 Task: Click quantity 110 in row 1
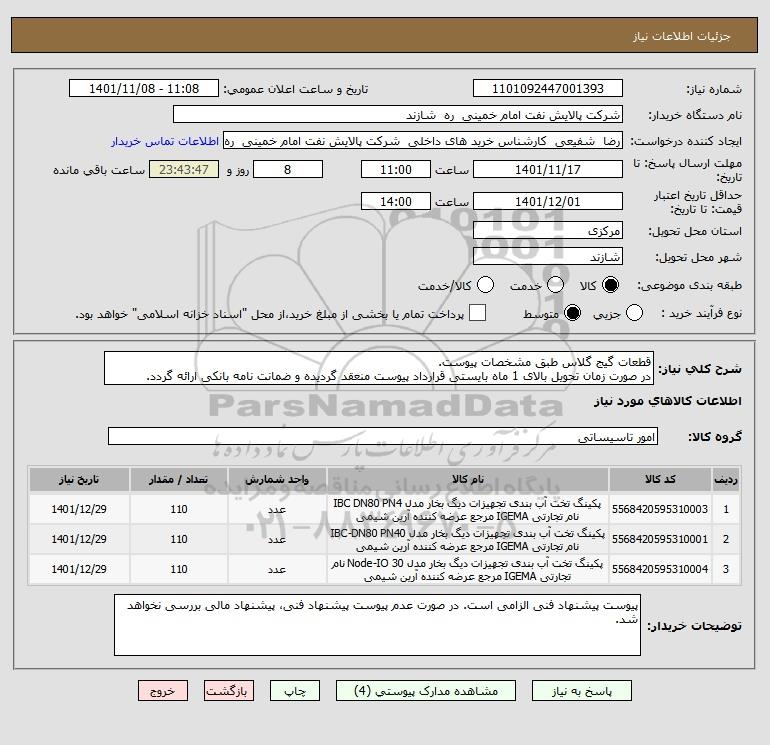click(179, 509)
